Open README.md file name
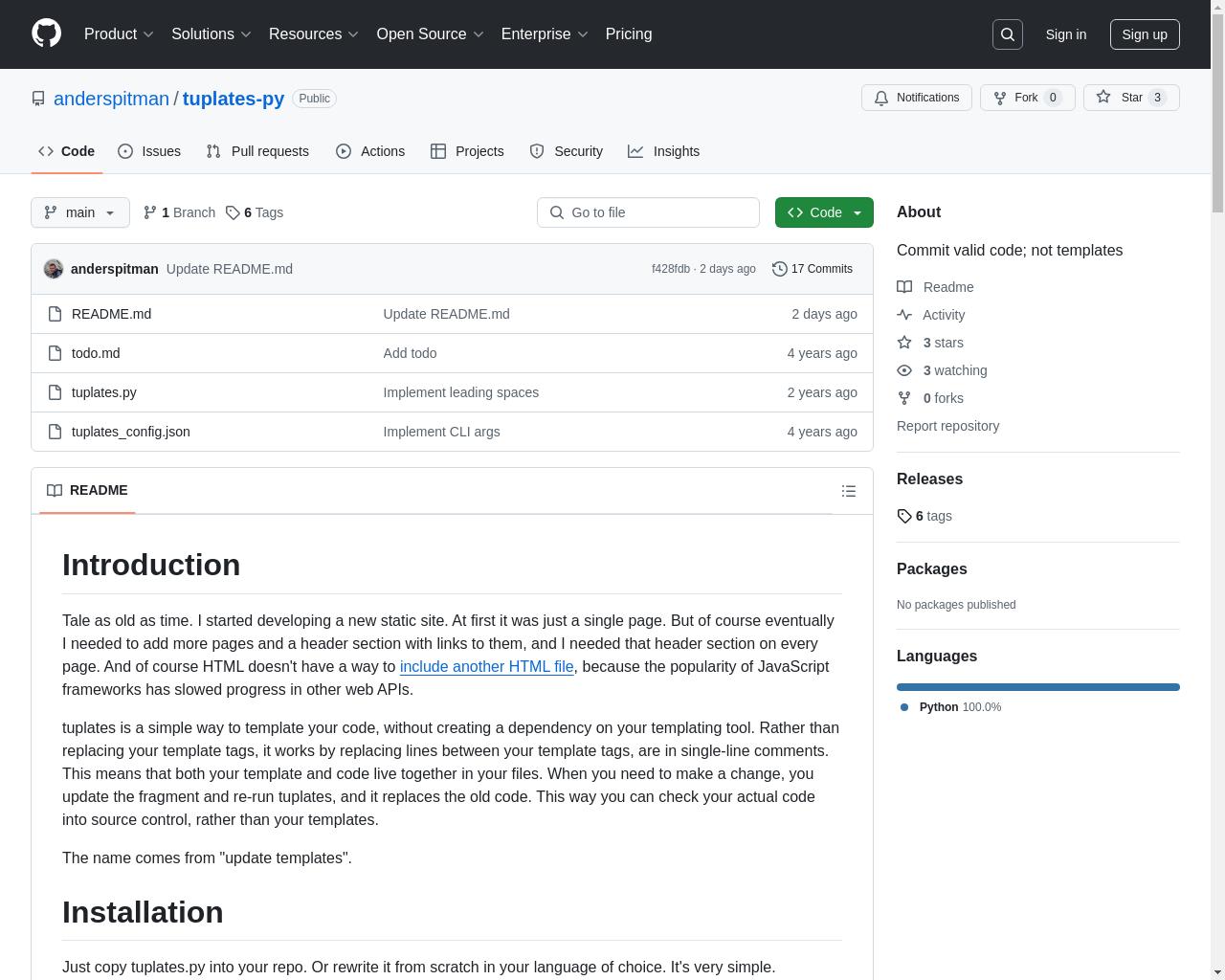Screen dimensions: 1225x980 [x=111, y=314]
